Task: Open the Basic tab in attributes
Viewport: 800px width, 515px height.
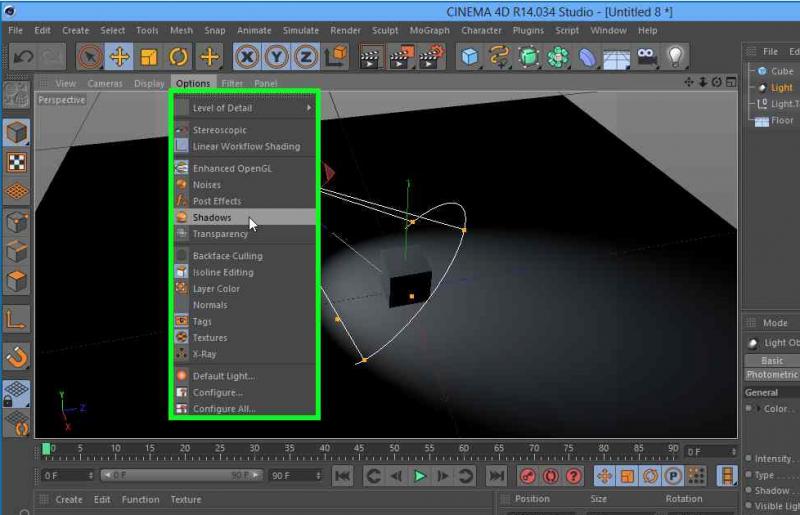Action: tap(772, 360)
